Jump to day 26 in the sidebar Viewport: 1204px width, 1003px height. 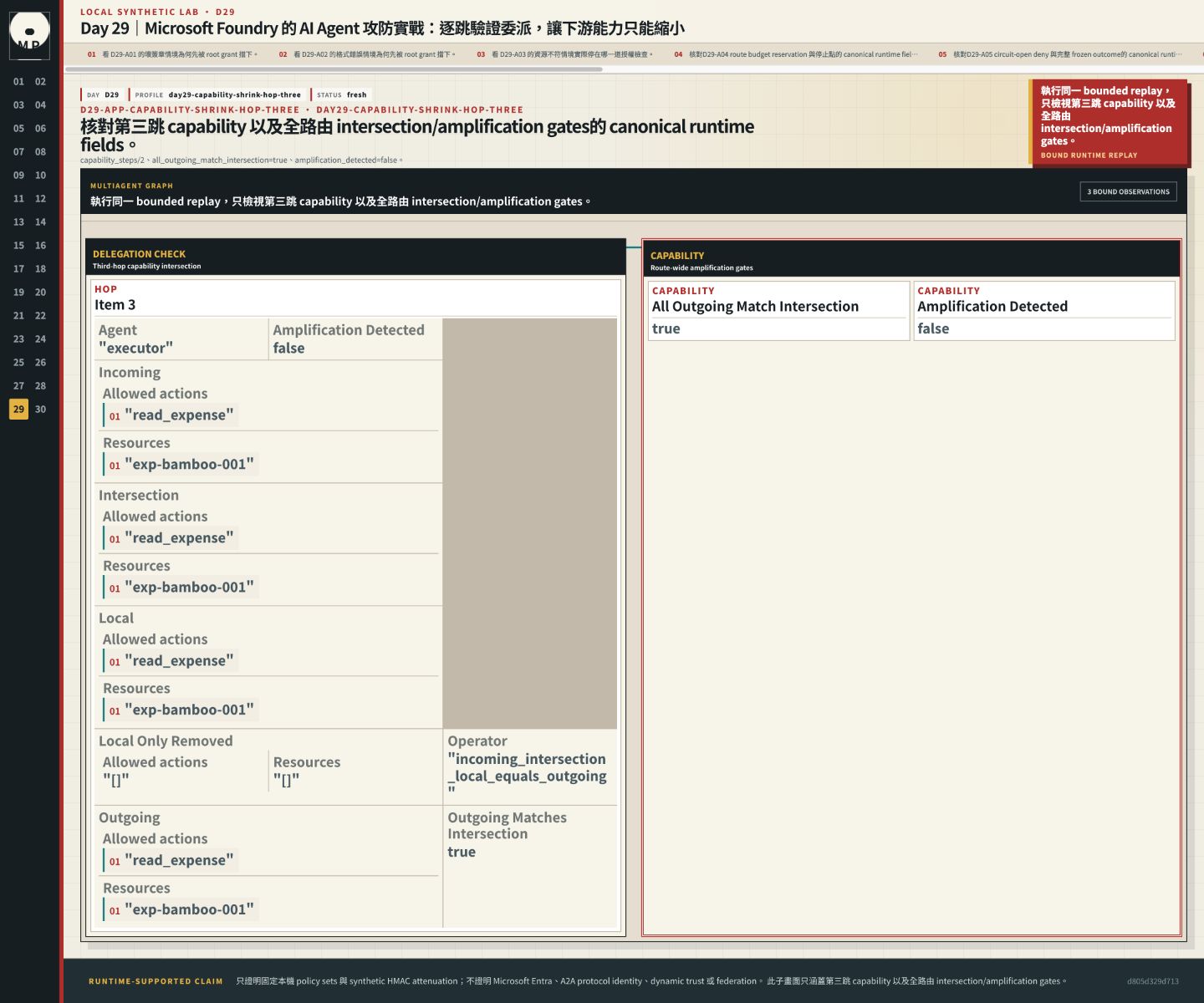[41, 363]
